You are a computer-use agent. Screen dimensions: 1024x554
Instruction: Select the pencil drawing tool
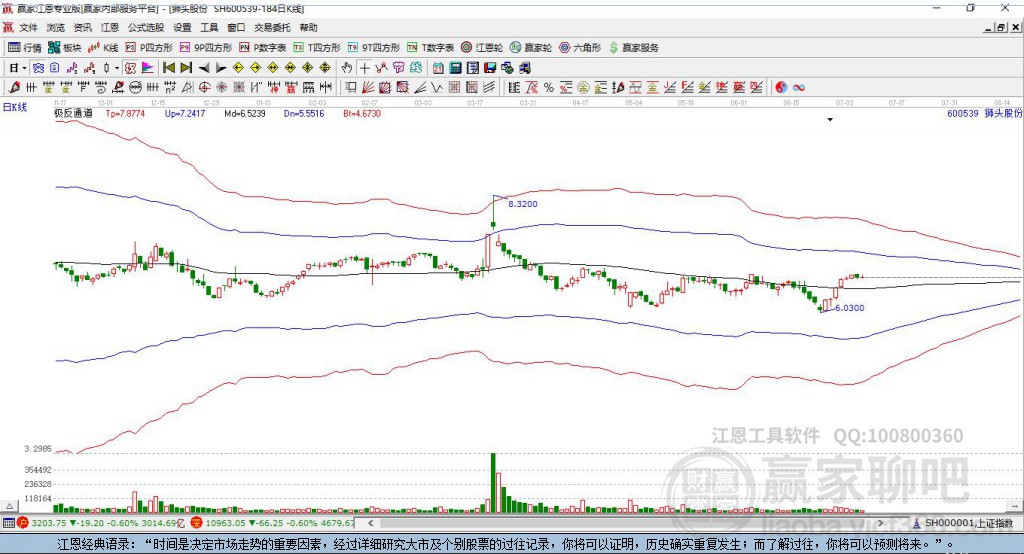click(14, 87)
